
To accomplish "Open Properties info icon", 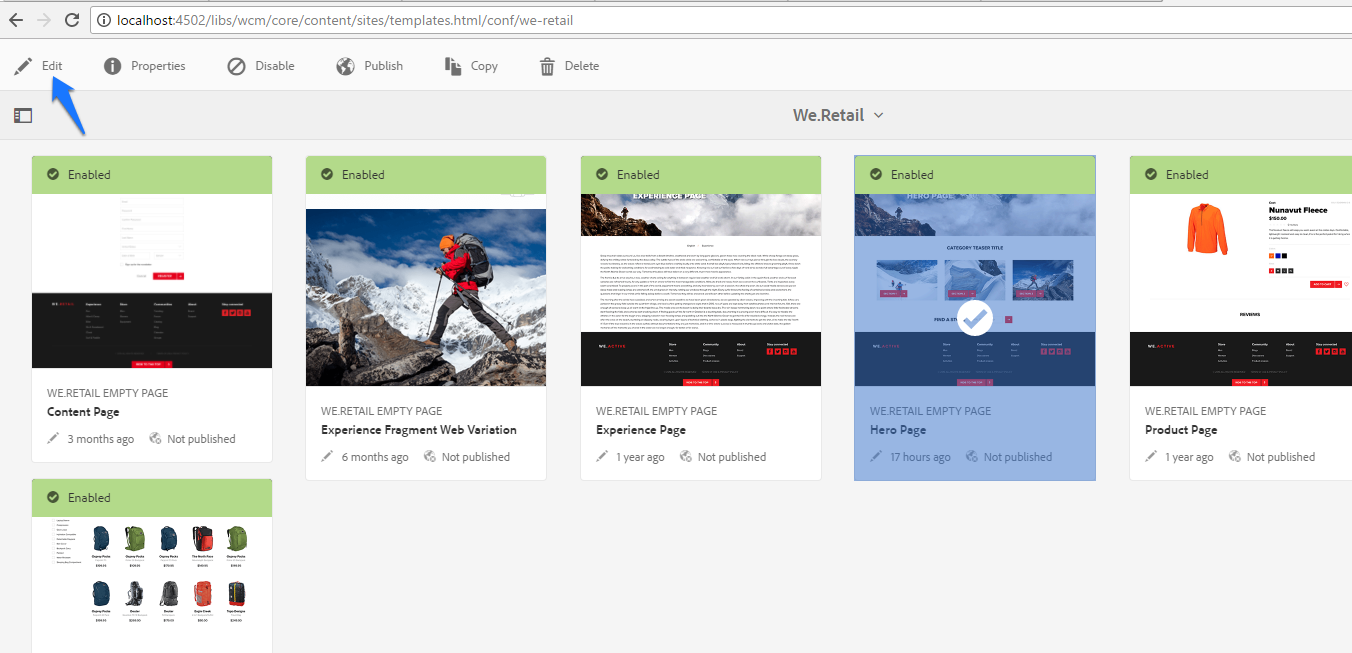I will coord(113,66).
